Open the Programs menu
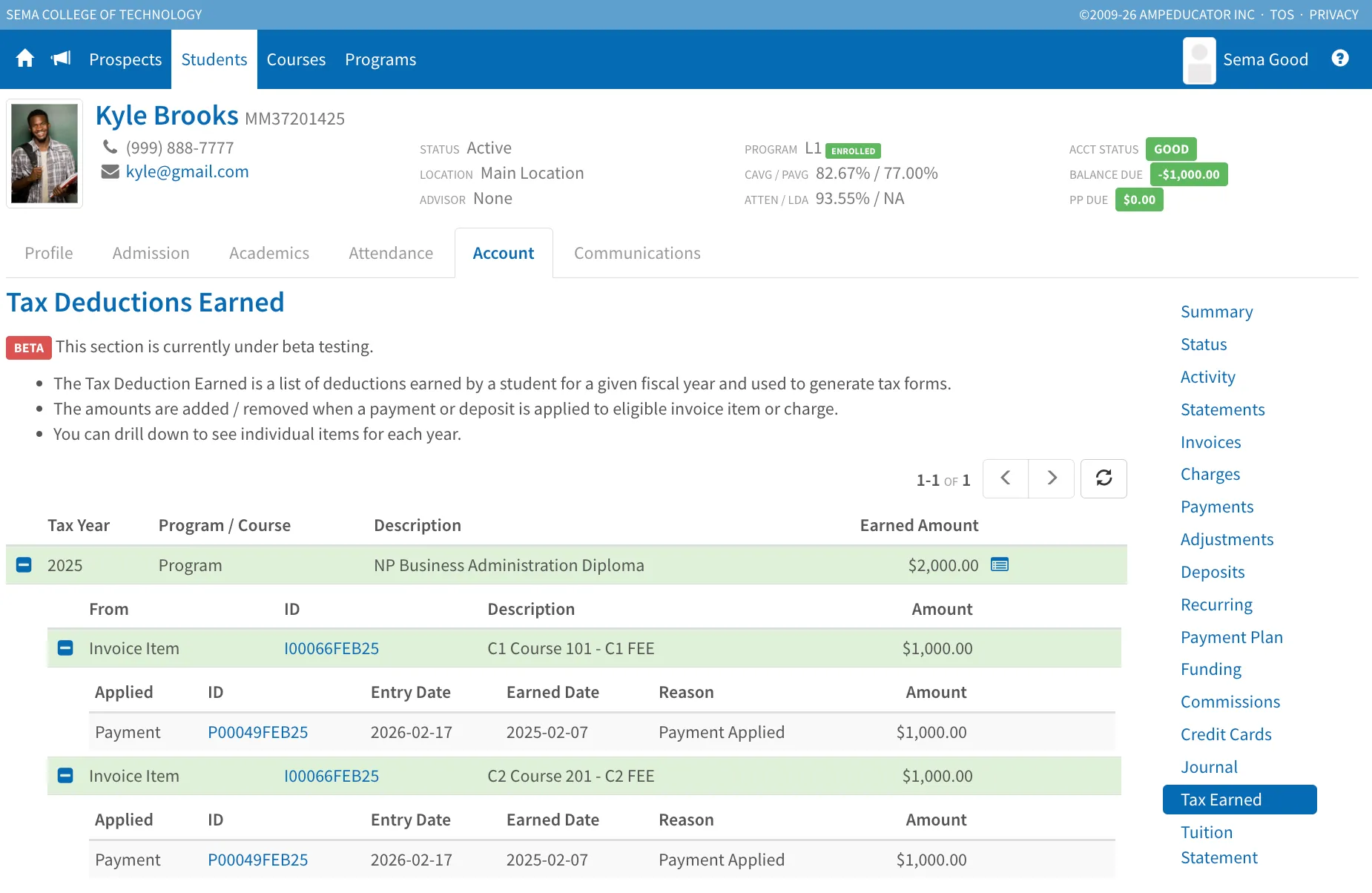This screenshot has height=893, width=1372. coord(380,59)
